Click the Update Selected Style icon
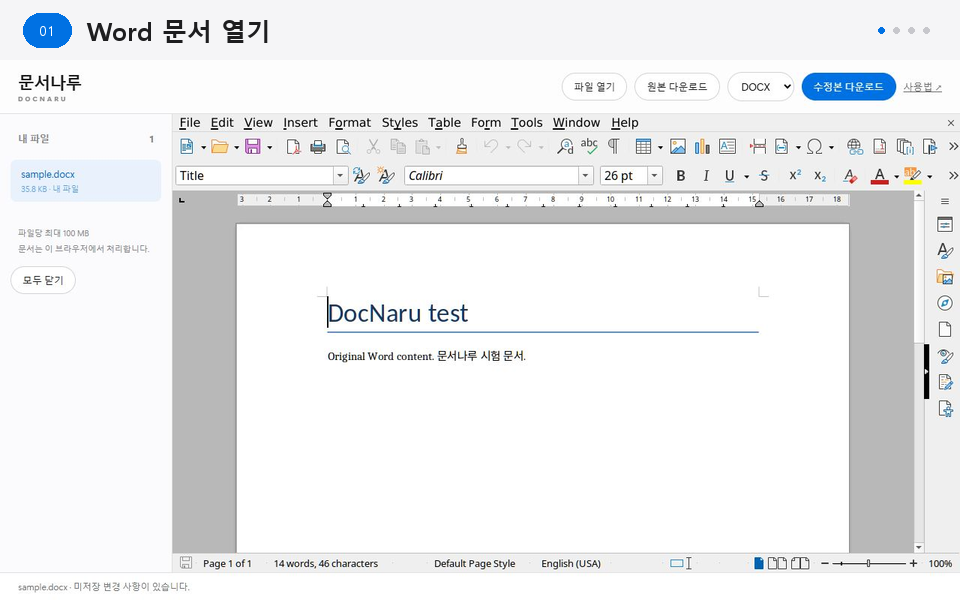 [x=361, y=176]
